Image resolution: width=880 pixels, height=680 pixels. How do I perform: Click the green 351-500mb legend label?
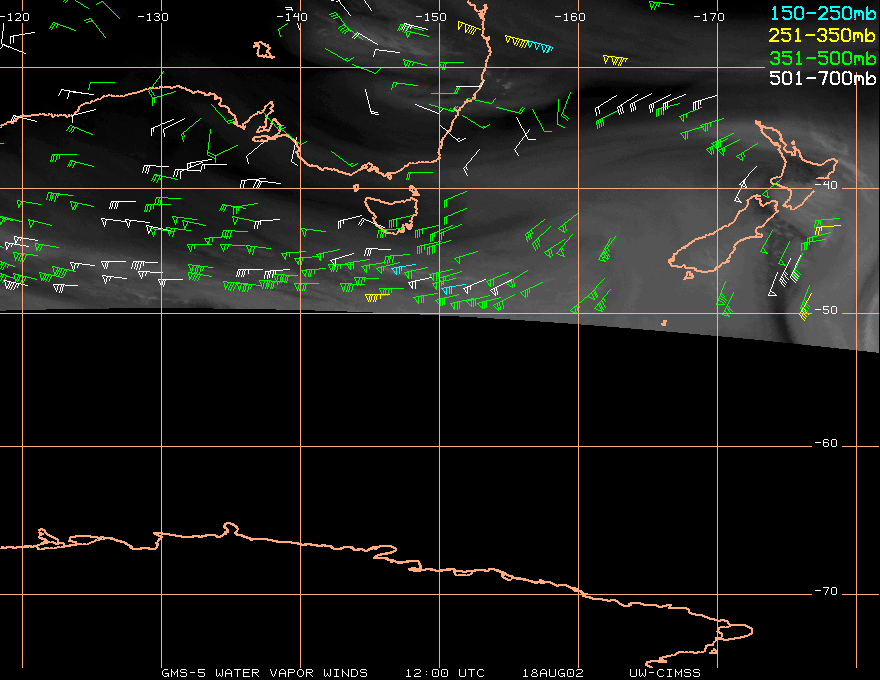[822, 58]
